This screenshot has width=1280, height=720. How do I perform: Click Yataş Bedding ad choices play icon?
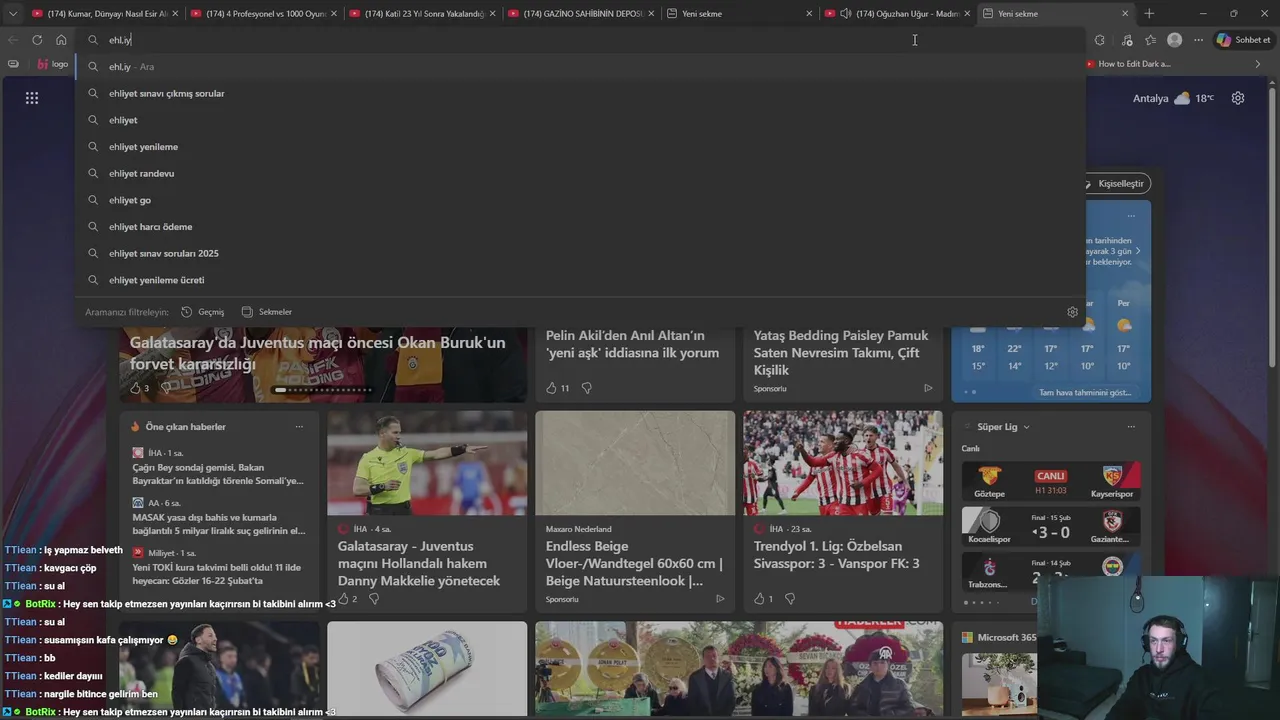[x=928, y=388]
